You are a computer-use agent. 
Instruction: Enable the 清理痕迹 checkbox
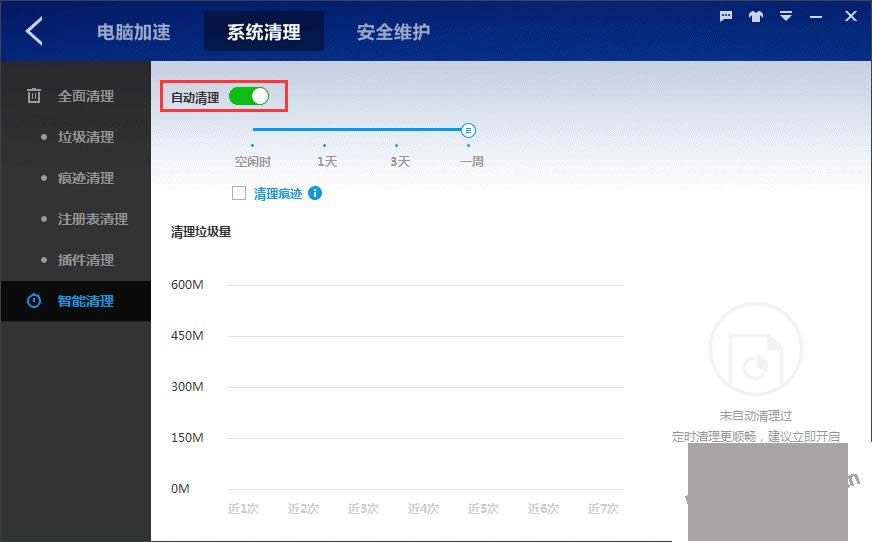coord(239,193)
